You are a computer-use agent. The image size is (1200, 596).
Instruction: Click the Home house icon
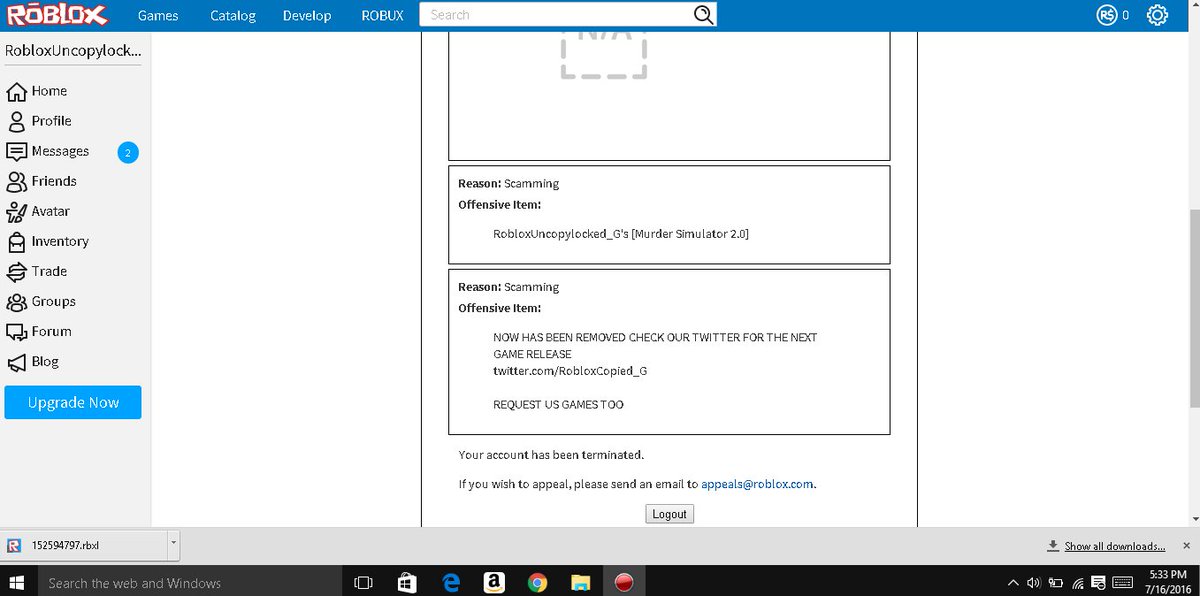pyautogui.click(x=16, y=91)
